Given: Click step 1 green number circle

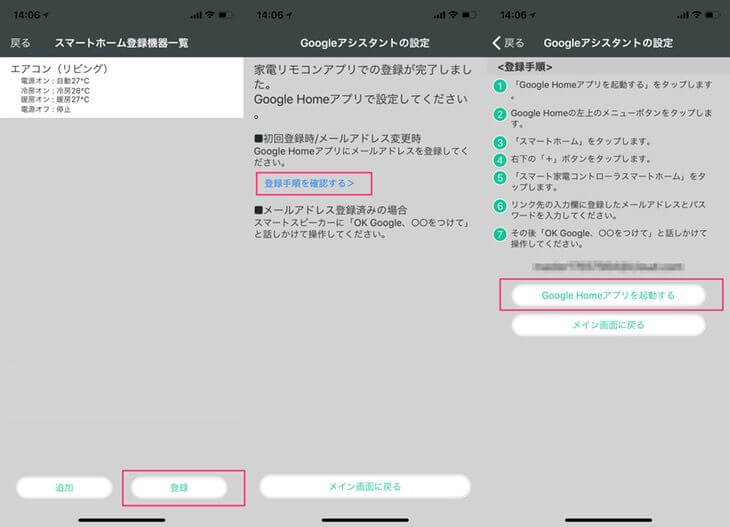Looking at the screenshot, I should tap(500, 86).
